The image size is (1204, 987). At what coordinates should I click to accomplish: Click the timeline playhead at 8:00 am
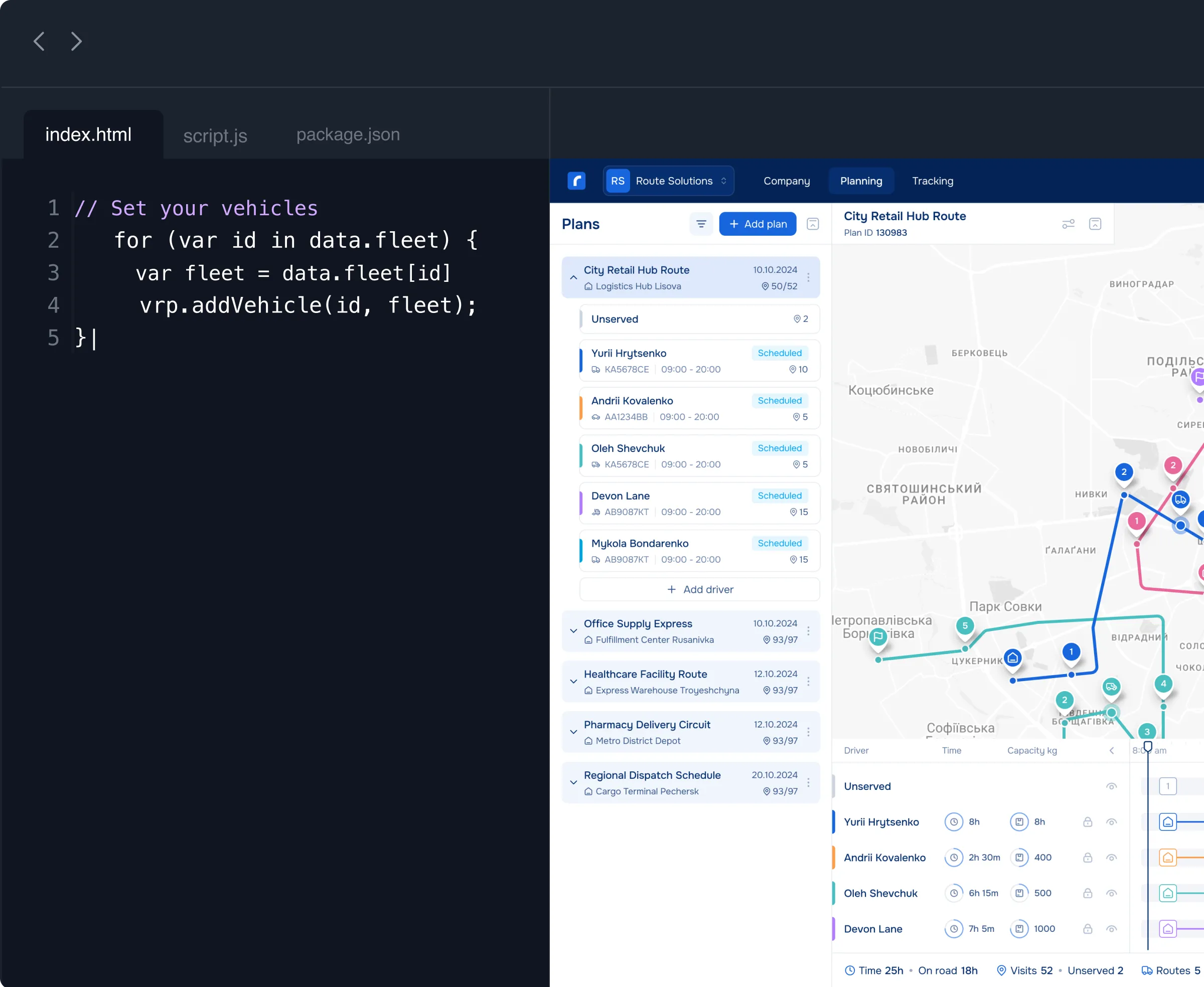(1148, 746)
